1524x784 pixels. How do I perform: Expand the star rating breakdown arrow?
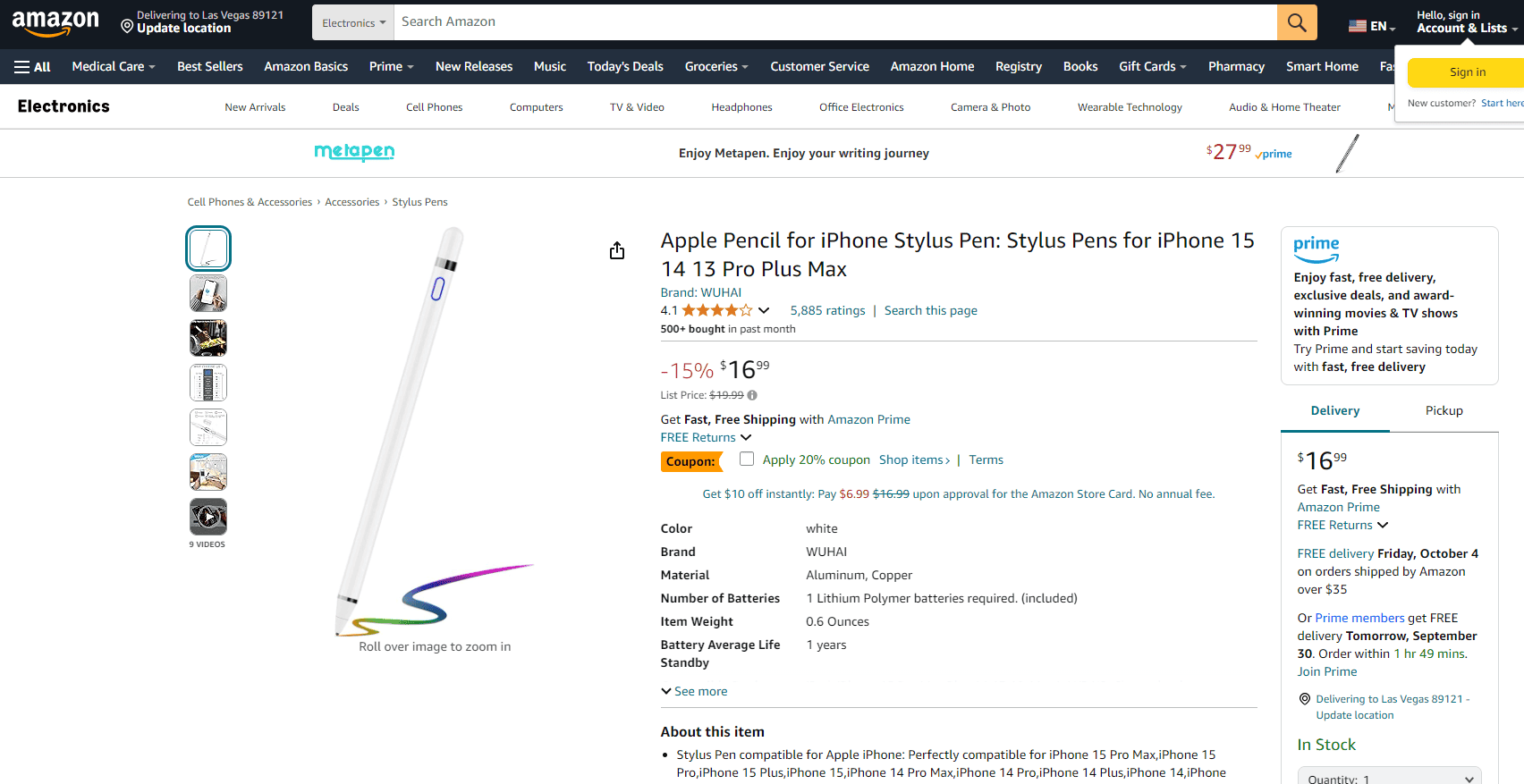(764, 311)
